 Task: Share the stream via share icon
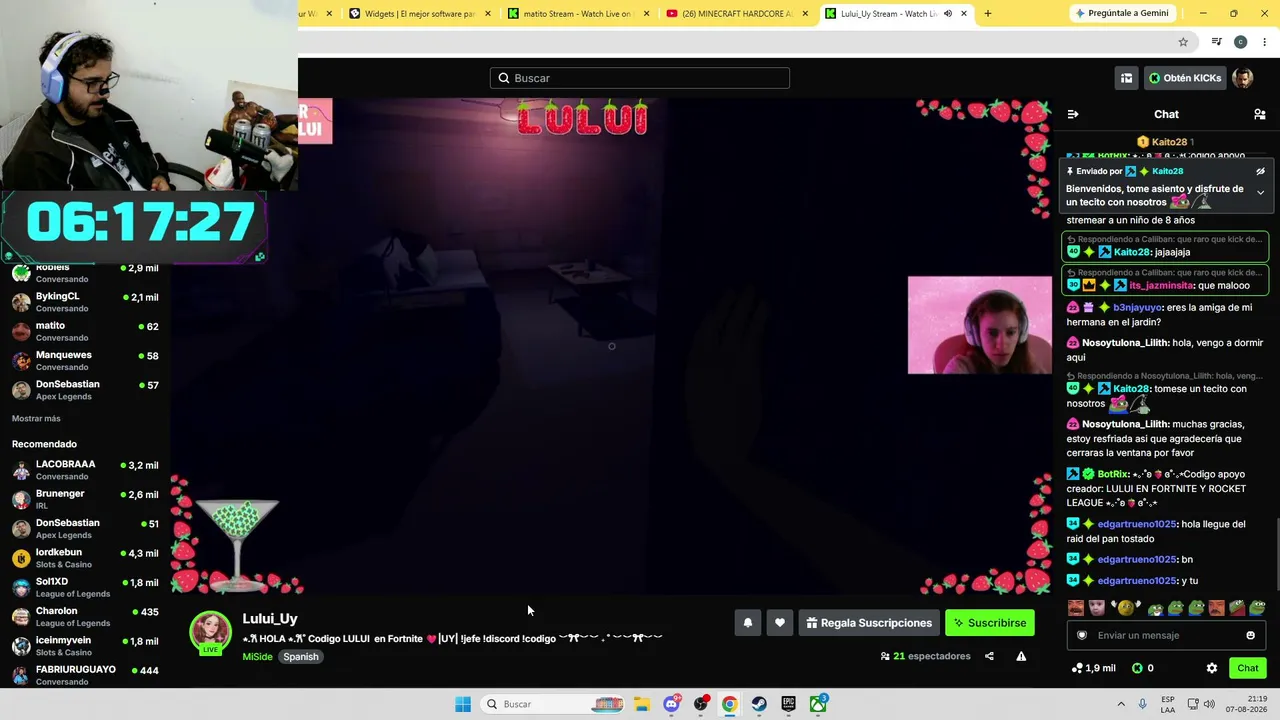pyautogui.click(x=989, y=656)
